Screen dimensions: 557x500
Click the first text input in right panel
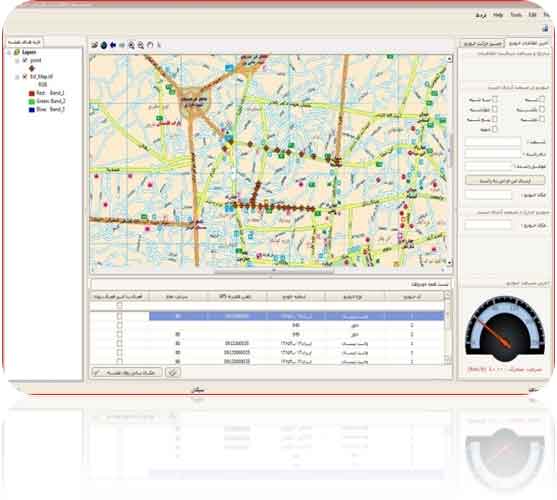pos(492,141)
